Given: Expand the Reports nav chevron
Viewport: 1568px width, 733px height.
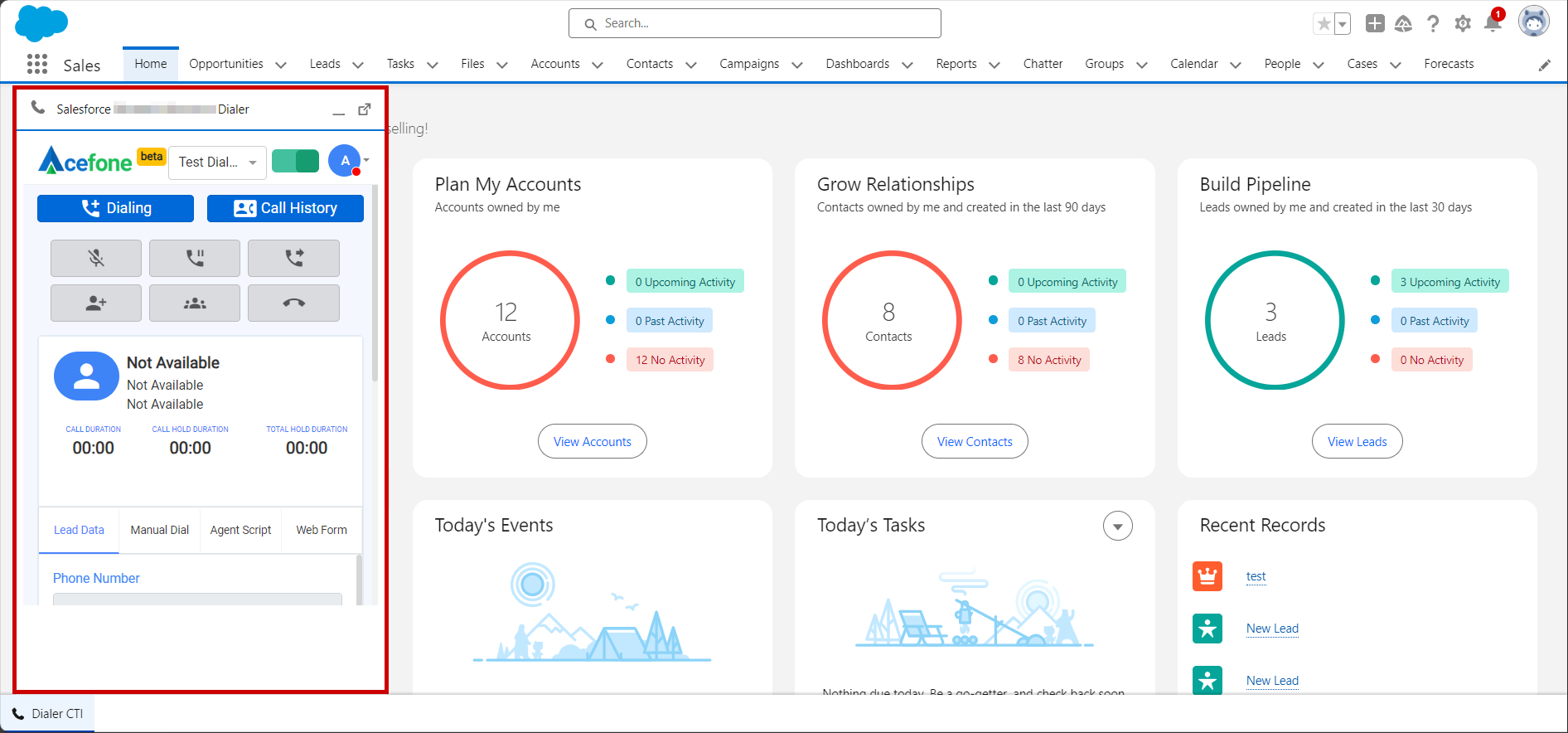Looking at the screenshot, I should pos(995,65).
